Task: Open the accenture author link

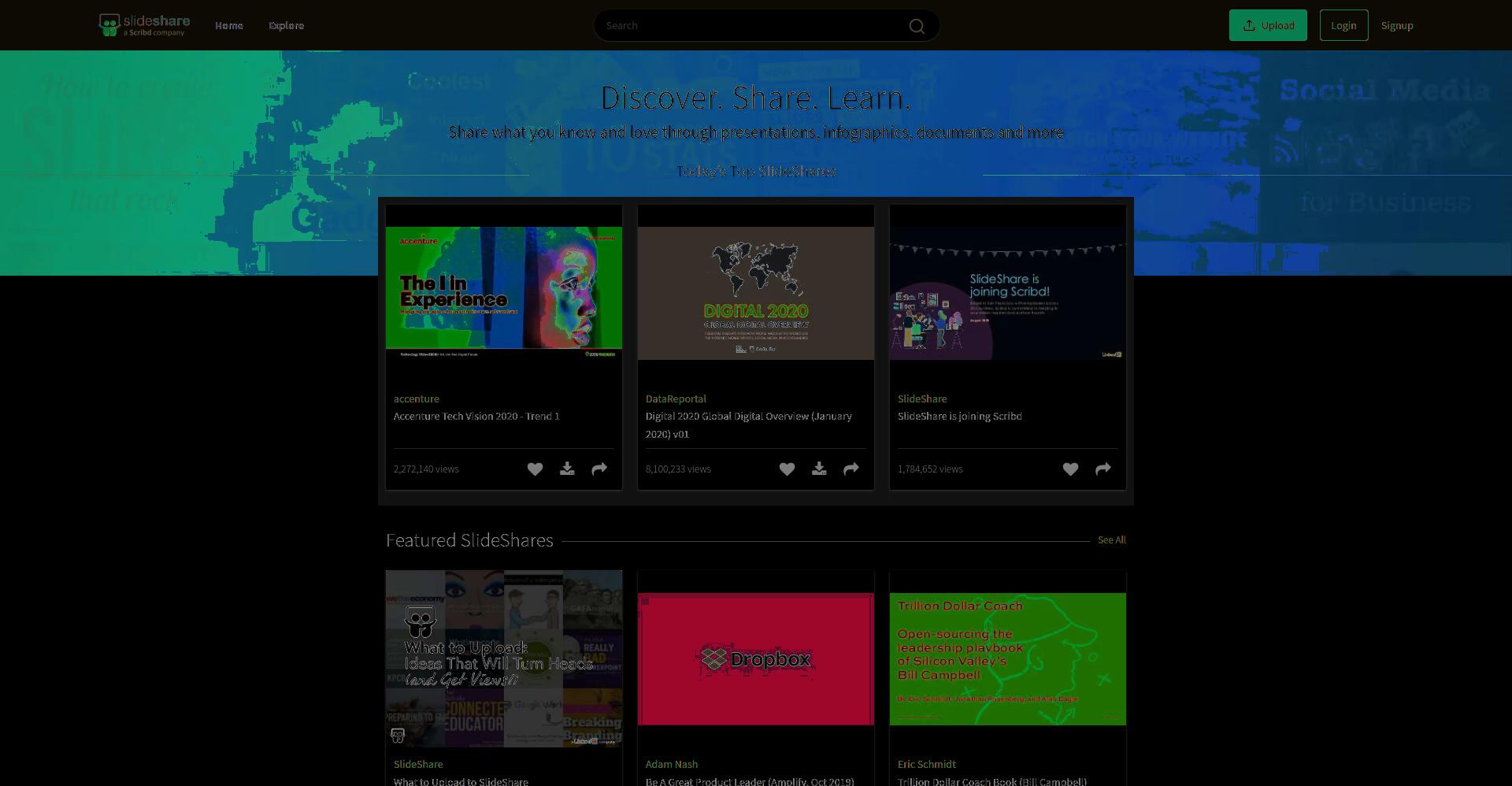Action: (x=417, y=399)
